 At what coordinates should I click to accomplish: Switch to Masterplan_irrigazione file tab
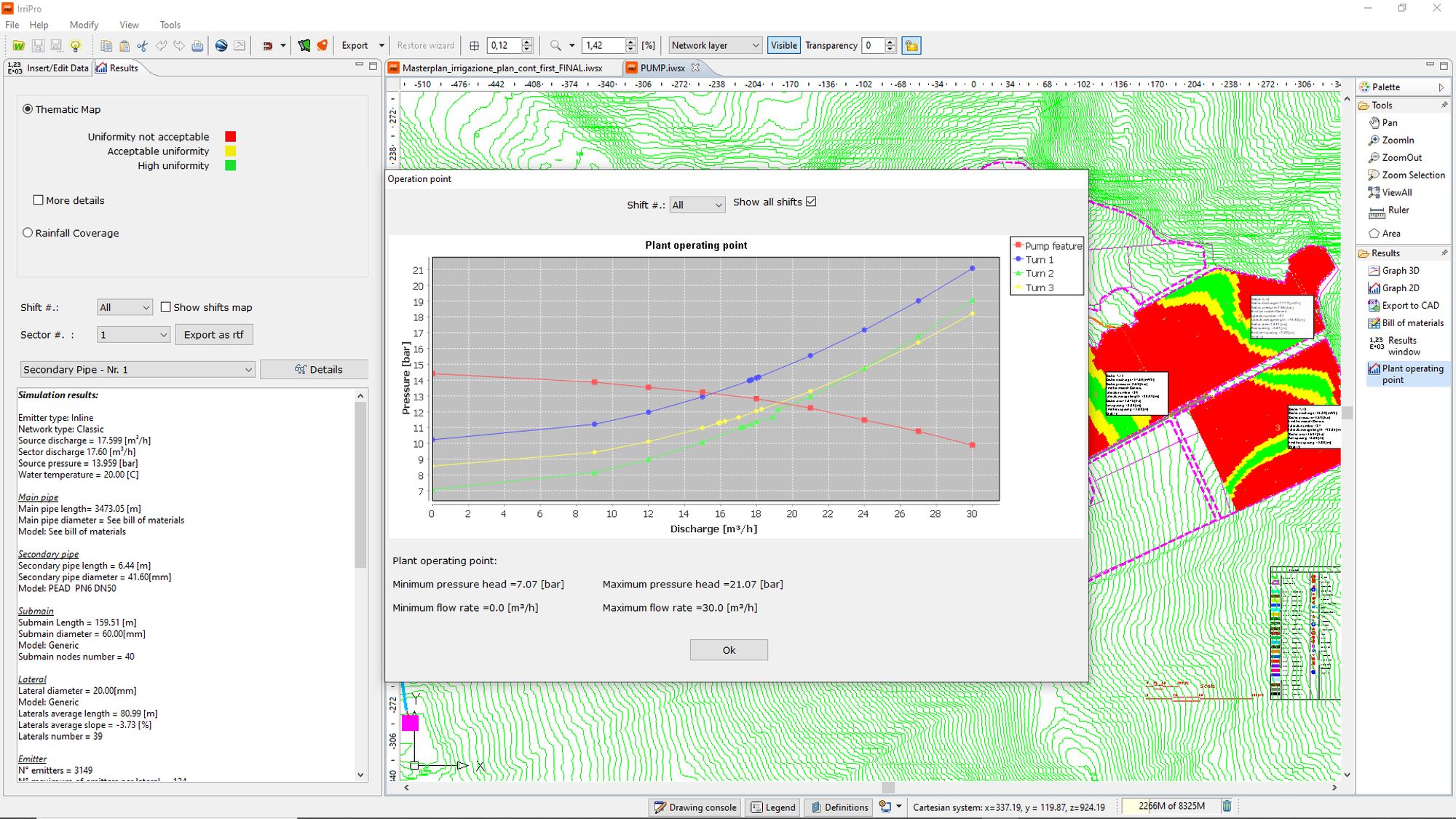pyautogui.click(x=502, y=68)
